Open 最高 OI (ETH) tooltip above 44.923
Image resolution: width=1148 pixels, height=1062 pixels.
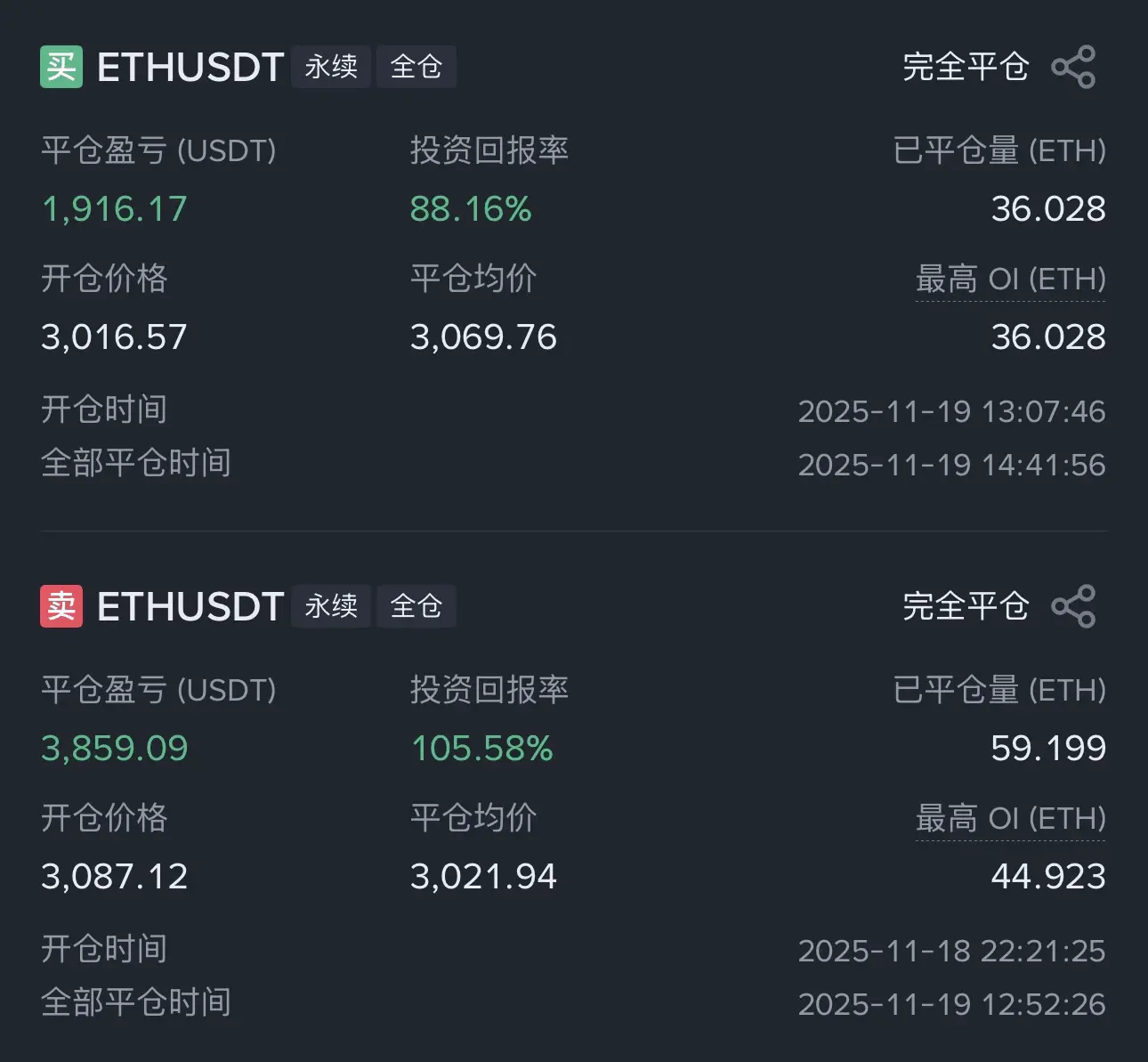[1010, 819]
